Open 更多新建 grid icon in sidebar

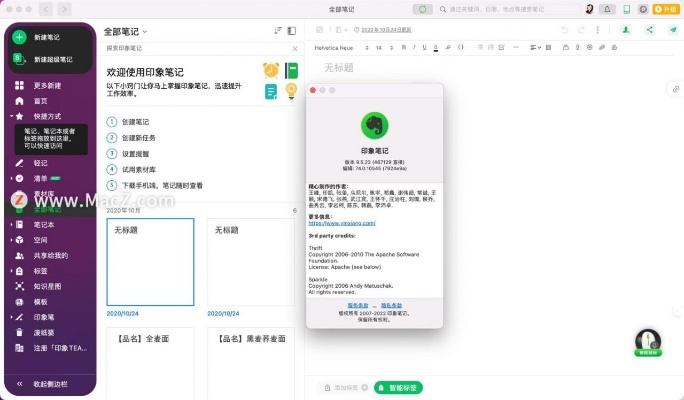19,85
